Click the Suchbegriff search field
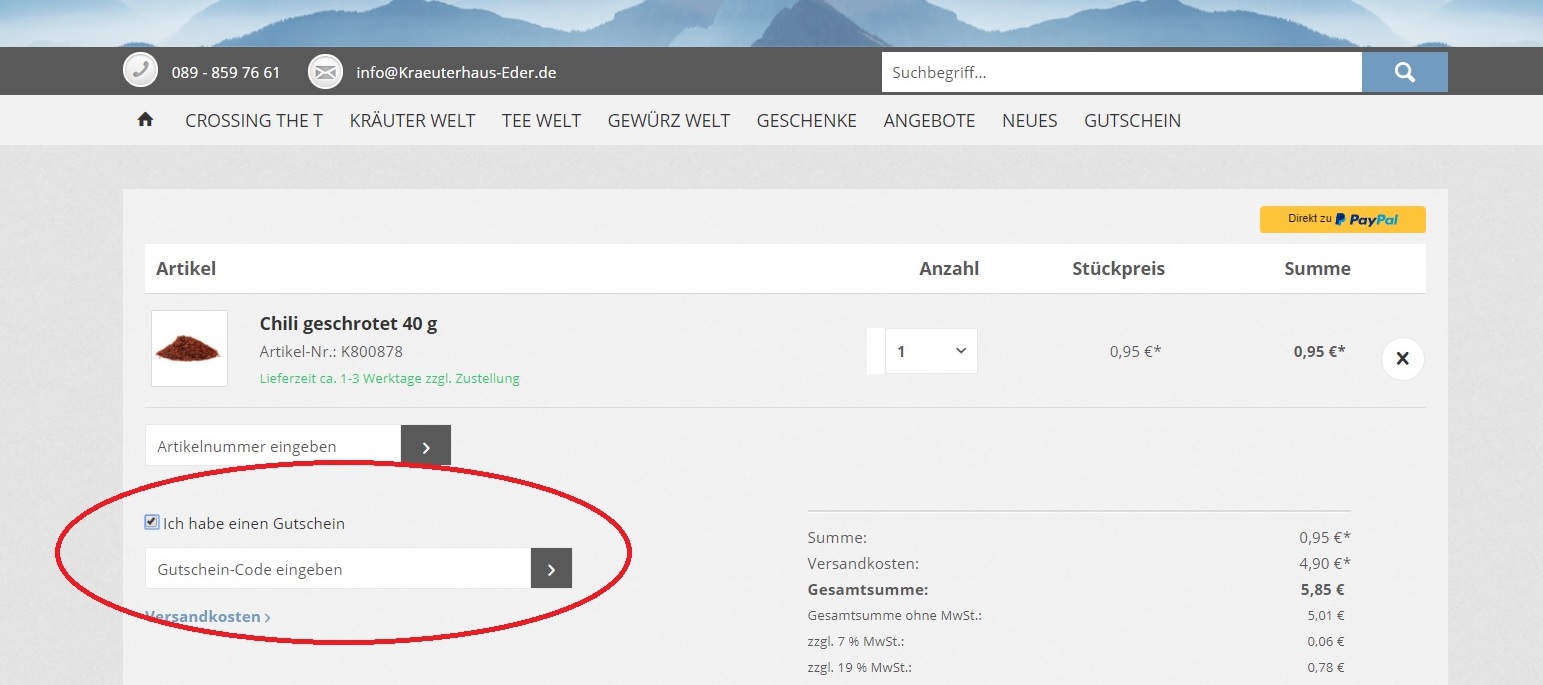Screen dimensions: 1543x685 pyautogui.click(x=1121, y=72)
